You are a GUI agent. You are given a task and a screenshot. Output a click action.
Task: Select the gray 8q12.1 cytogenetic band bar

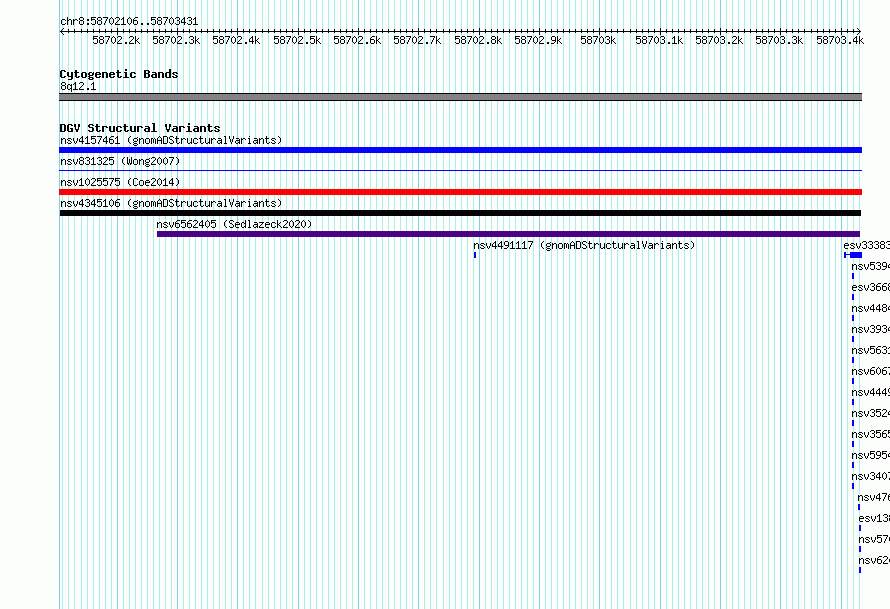460,97
